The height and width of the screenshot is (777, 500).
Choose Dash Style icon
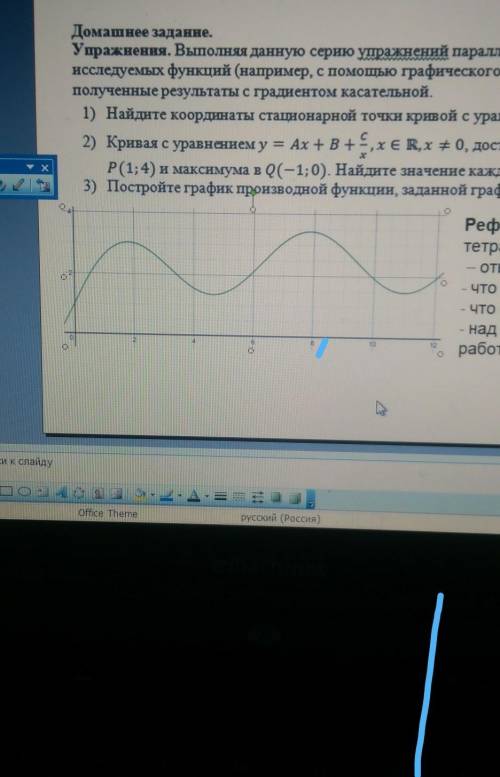(x=238, y=497)
